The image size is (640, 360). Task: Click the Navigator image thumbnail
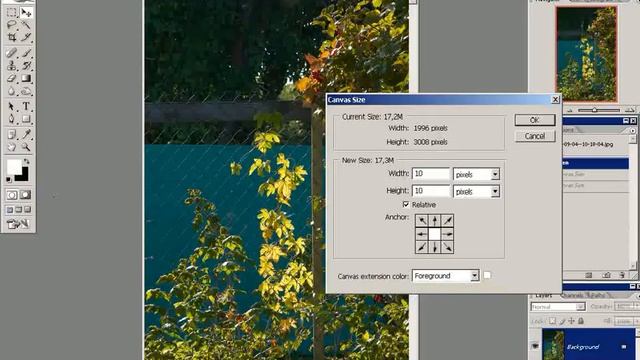(587, 54)
